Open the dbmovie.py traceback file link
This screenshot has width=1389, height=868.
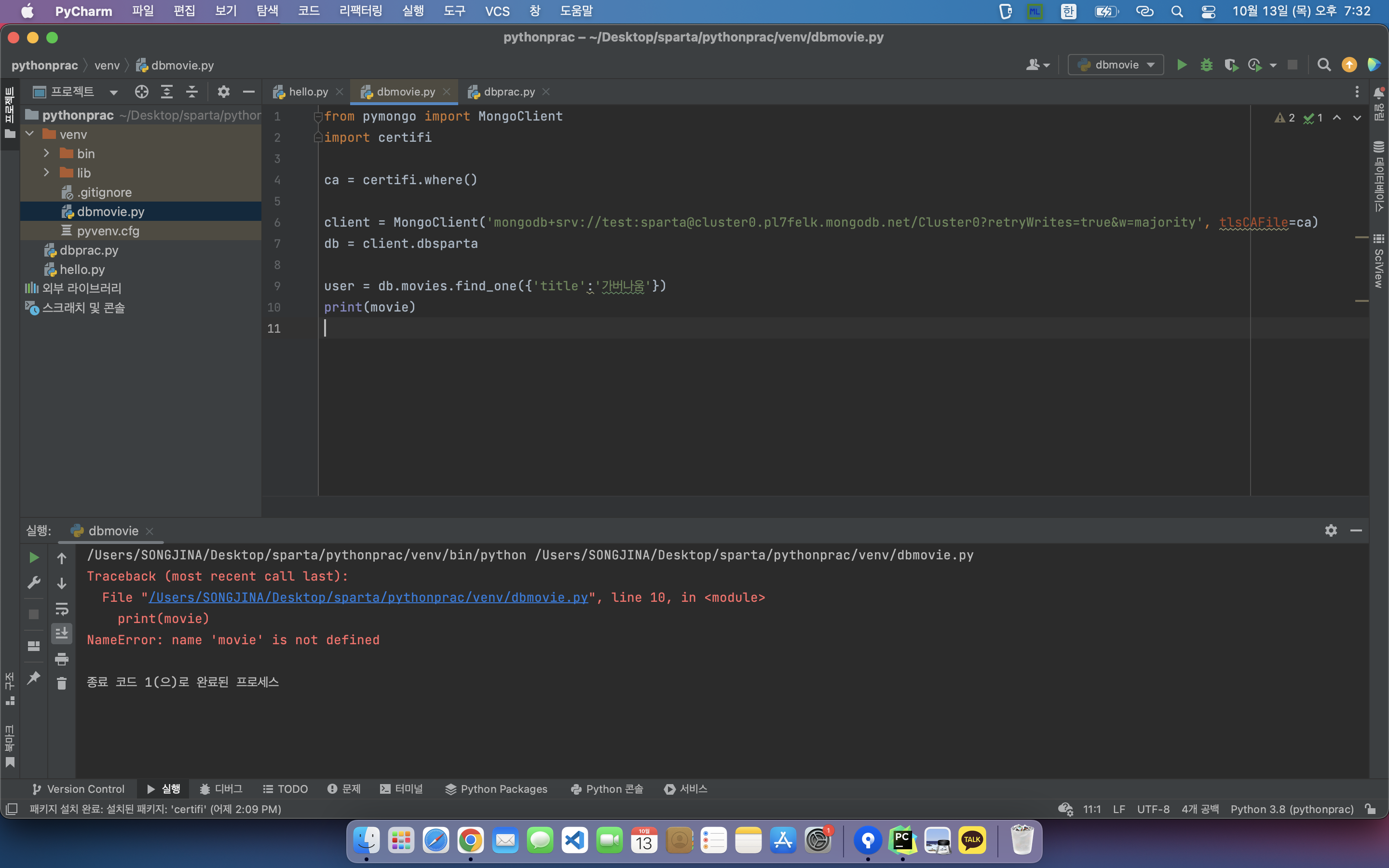tap(368, 597)
